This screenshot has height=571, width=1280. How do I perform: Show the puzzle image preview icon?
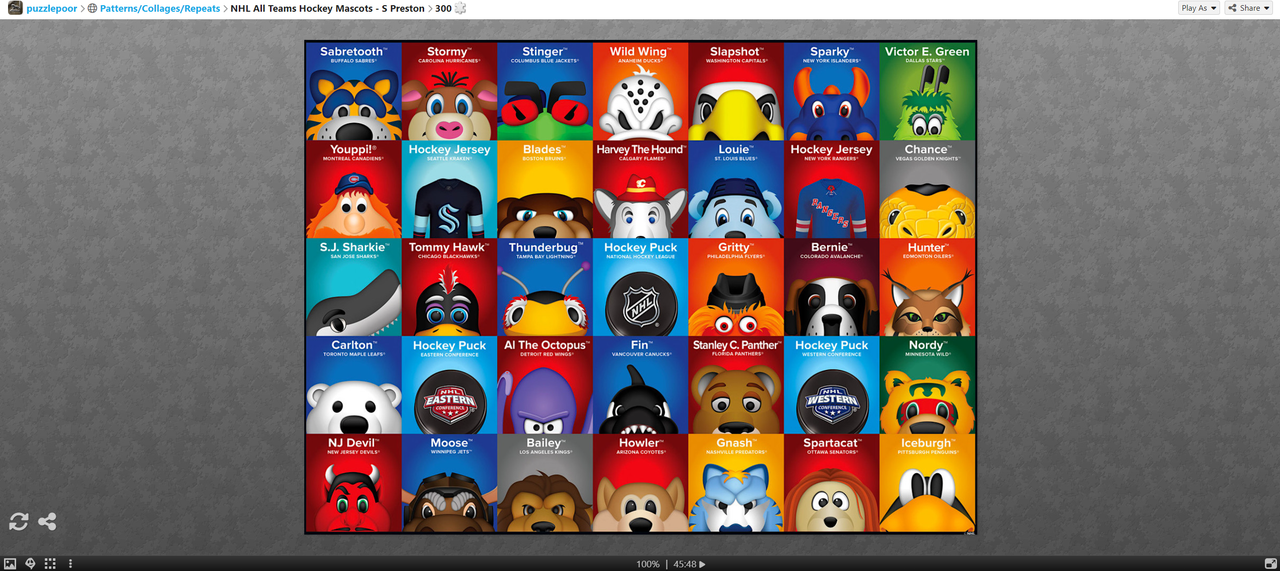(10, 564)
